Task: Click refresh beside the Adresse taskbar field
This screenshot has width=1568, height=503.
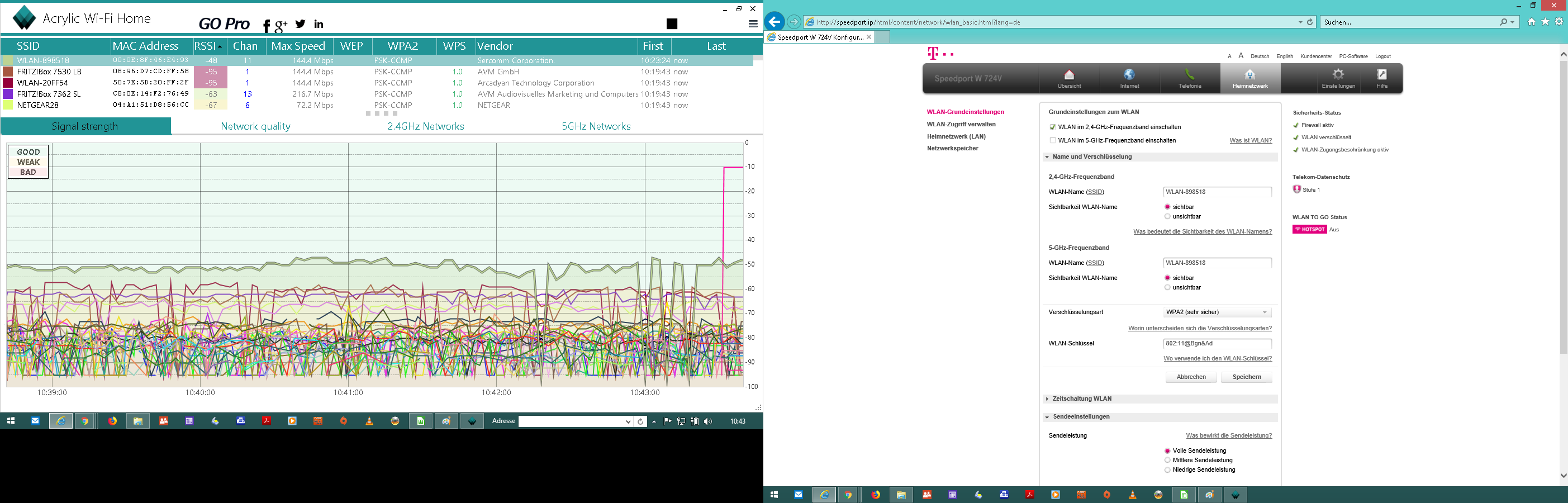Action: (640, 421)
